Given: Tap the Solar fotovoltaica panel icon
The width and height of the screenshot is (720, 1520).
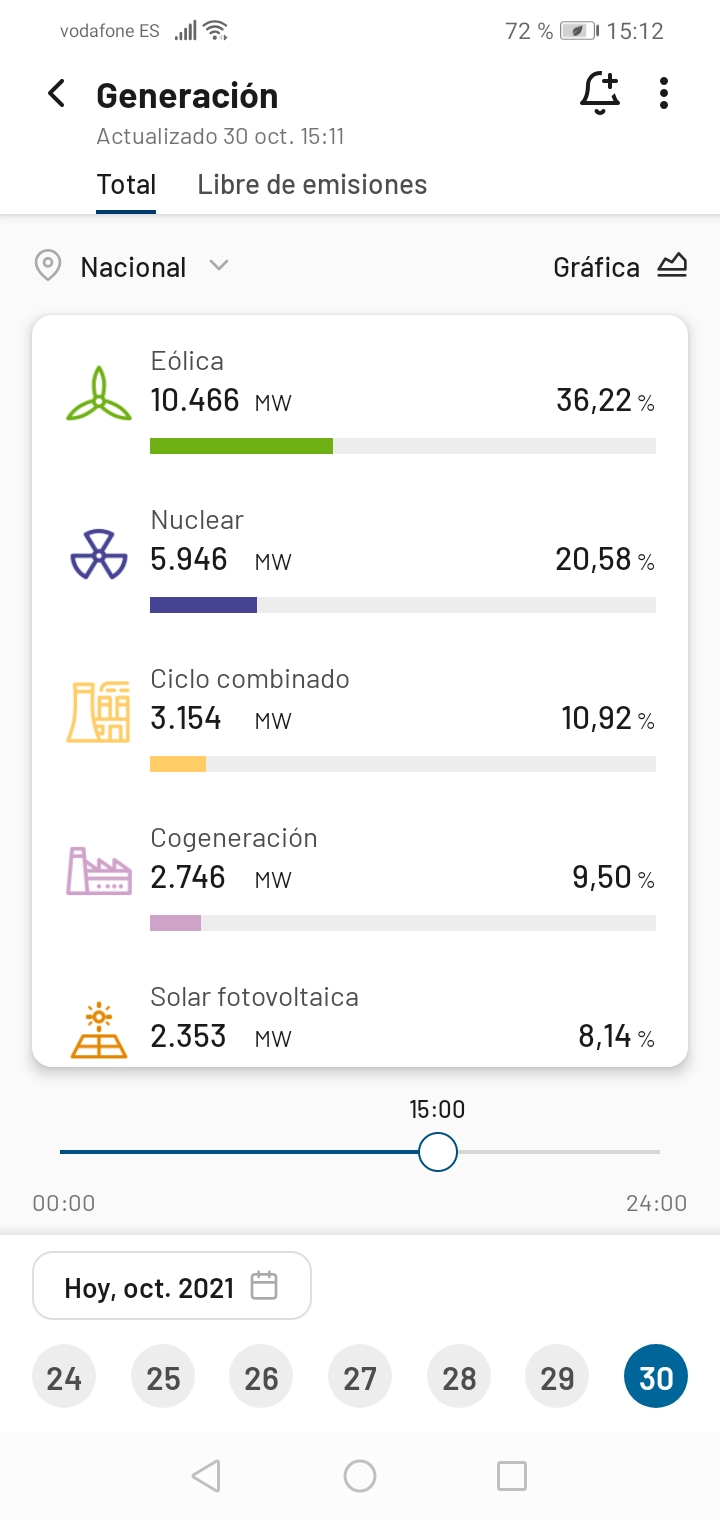Looking at the screenshot, I should (x=98, y=1030).
